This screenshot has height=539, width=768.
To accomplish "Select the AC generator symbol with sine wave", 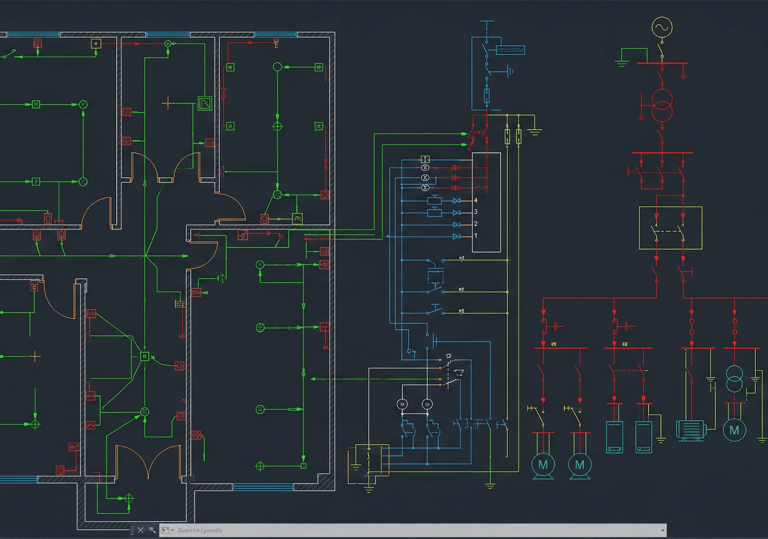I will tap(661, 28).
